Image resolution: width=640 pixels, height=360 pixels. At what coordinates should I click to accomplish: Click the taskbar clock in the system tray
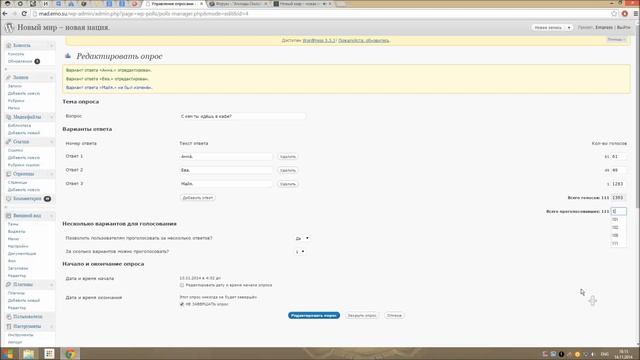click(x=624, y=354)
